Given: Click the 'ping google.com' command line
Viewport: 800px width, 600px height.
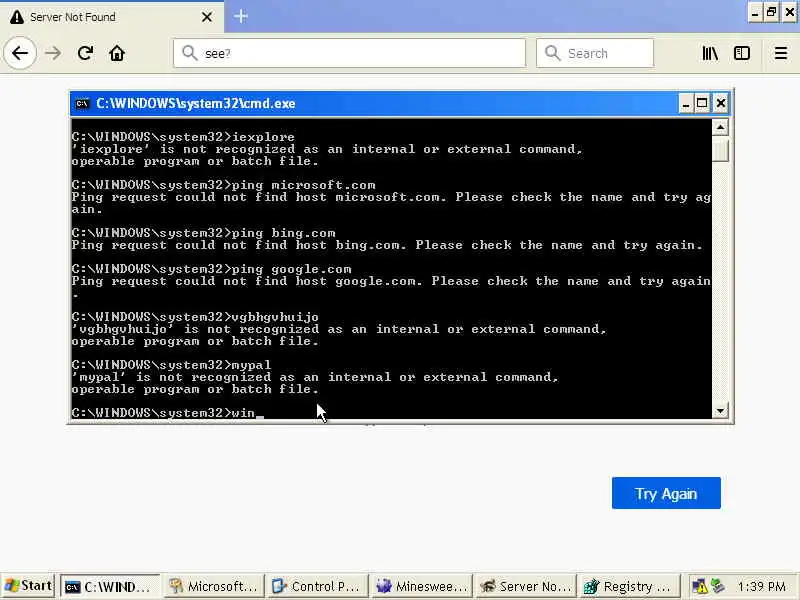Looking at the screenshot, I should [x=212, y=269].
